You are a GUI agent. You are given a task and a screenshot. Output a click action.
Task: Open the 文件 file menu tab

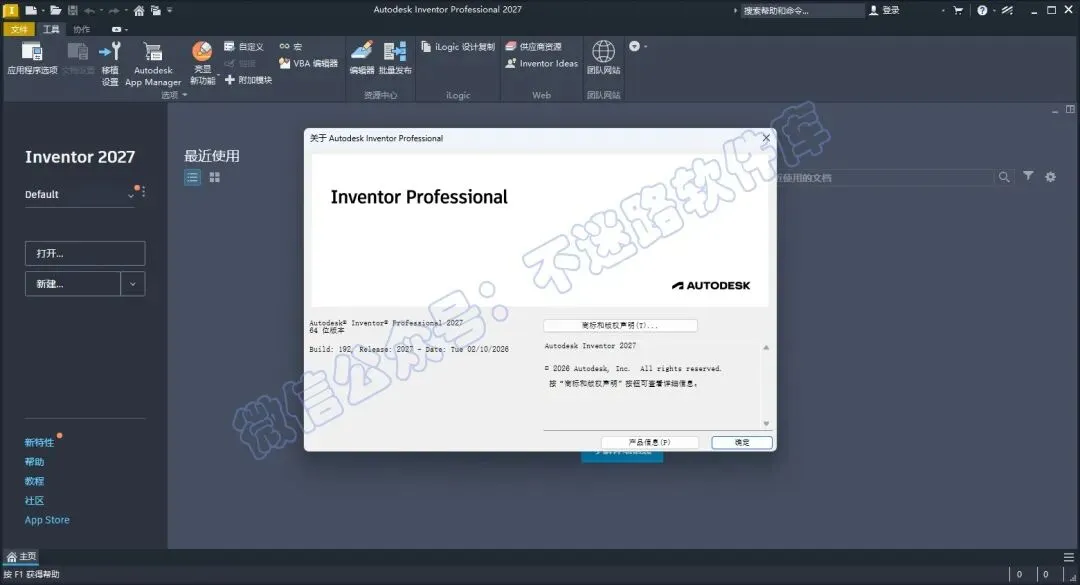point(19,30)
